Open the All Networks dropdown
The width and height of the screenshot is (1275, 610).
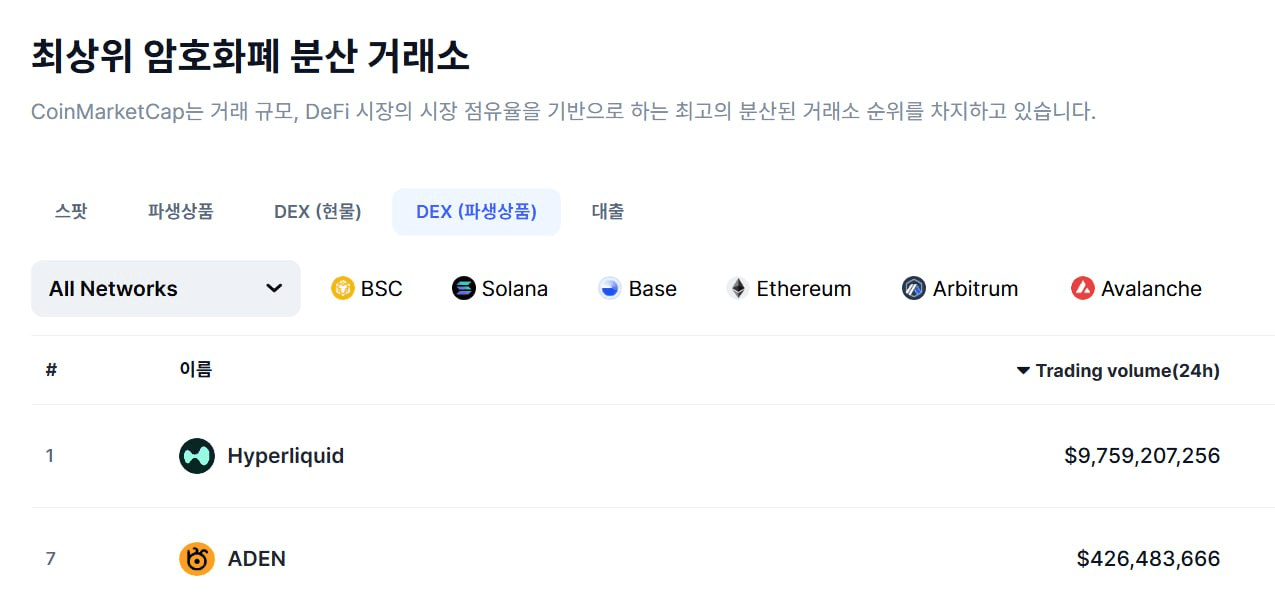(166, 289)
